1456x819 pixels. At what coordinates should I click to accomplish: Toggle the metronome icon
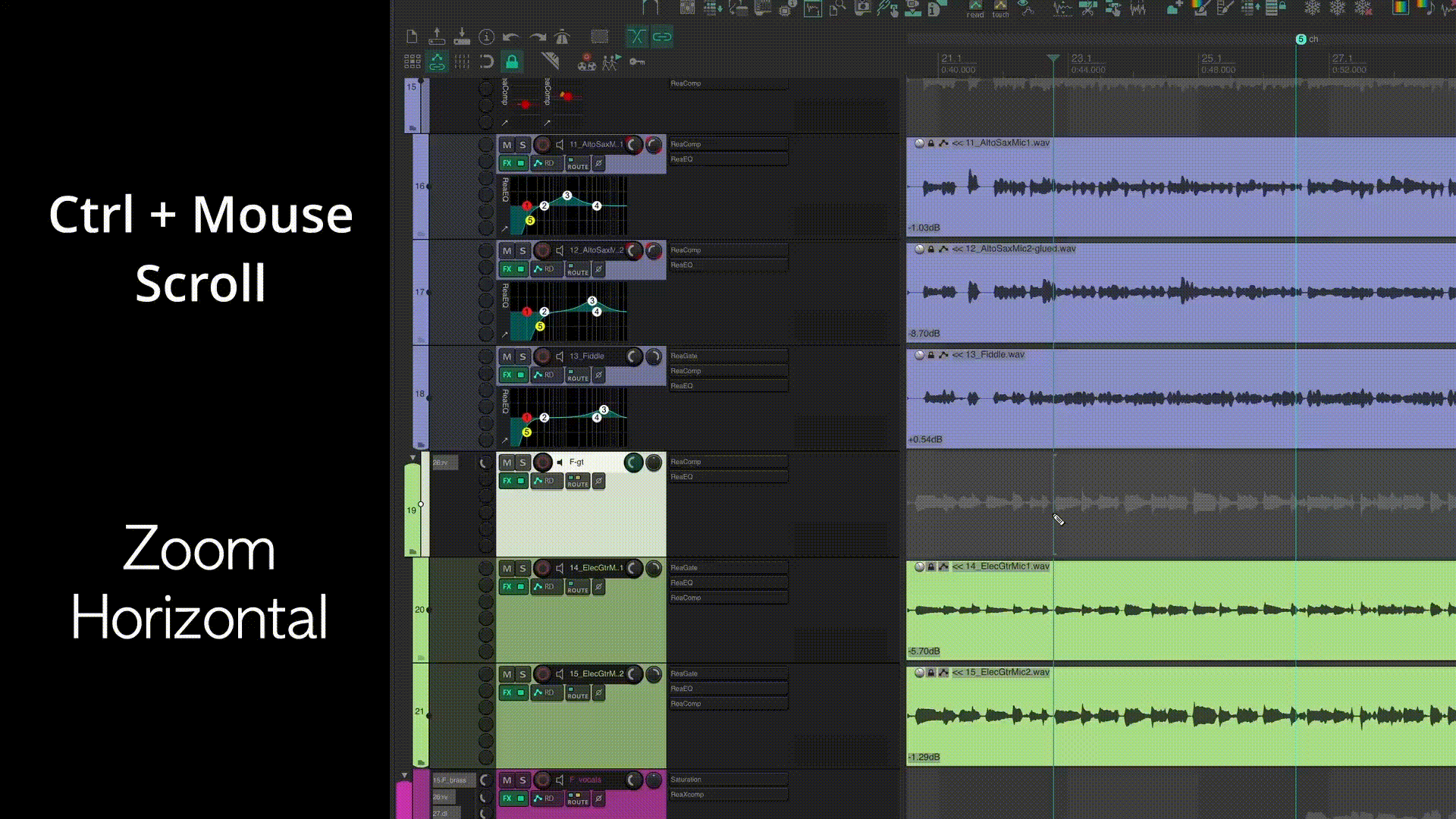point(562,36)
